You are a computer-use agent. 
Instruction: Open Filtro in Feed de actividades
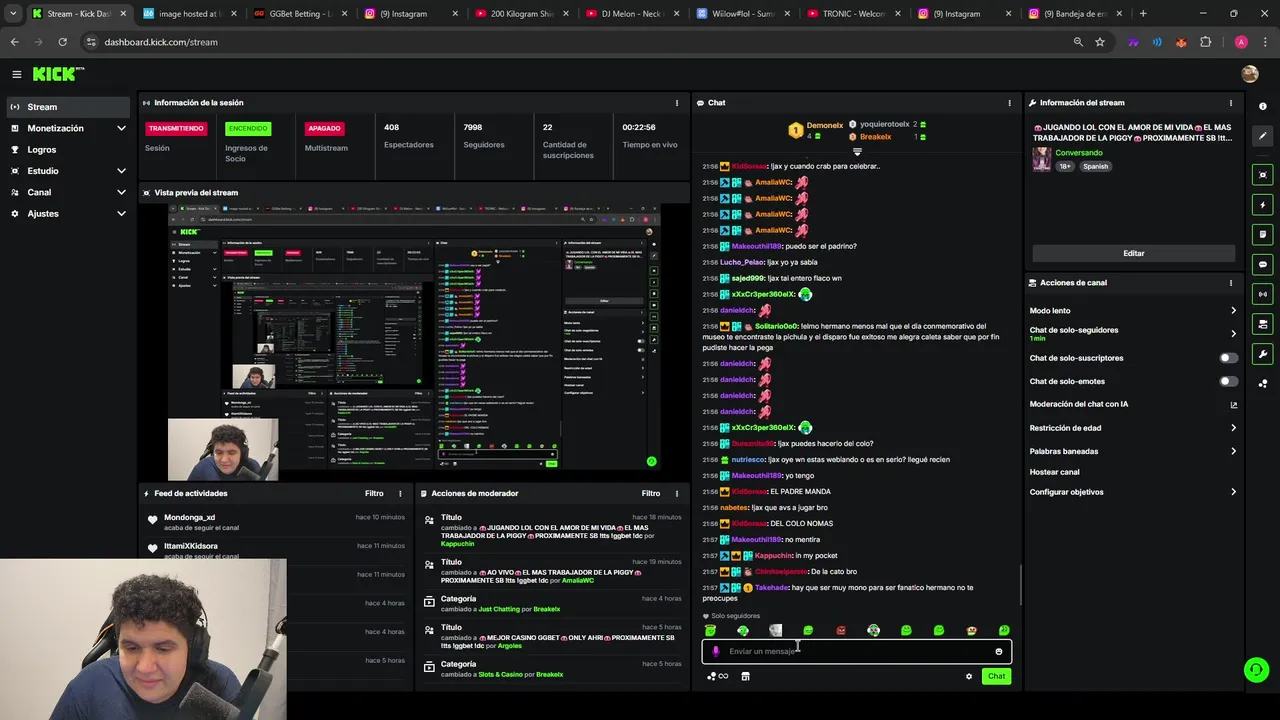374,493
